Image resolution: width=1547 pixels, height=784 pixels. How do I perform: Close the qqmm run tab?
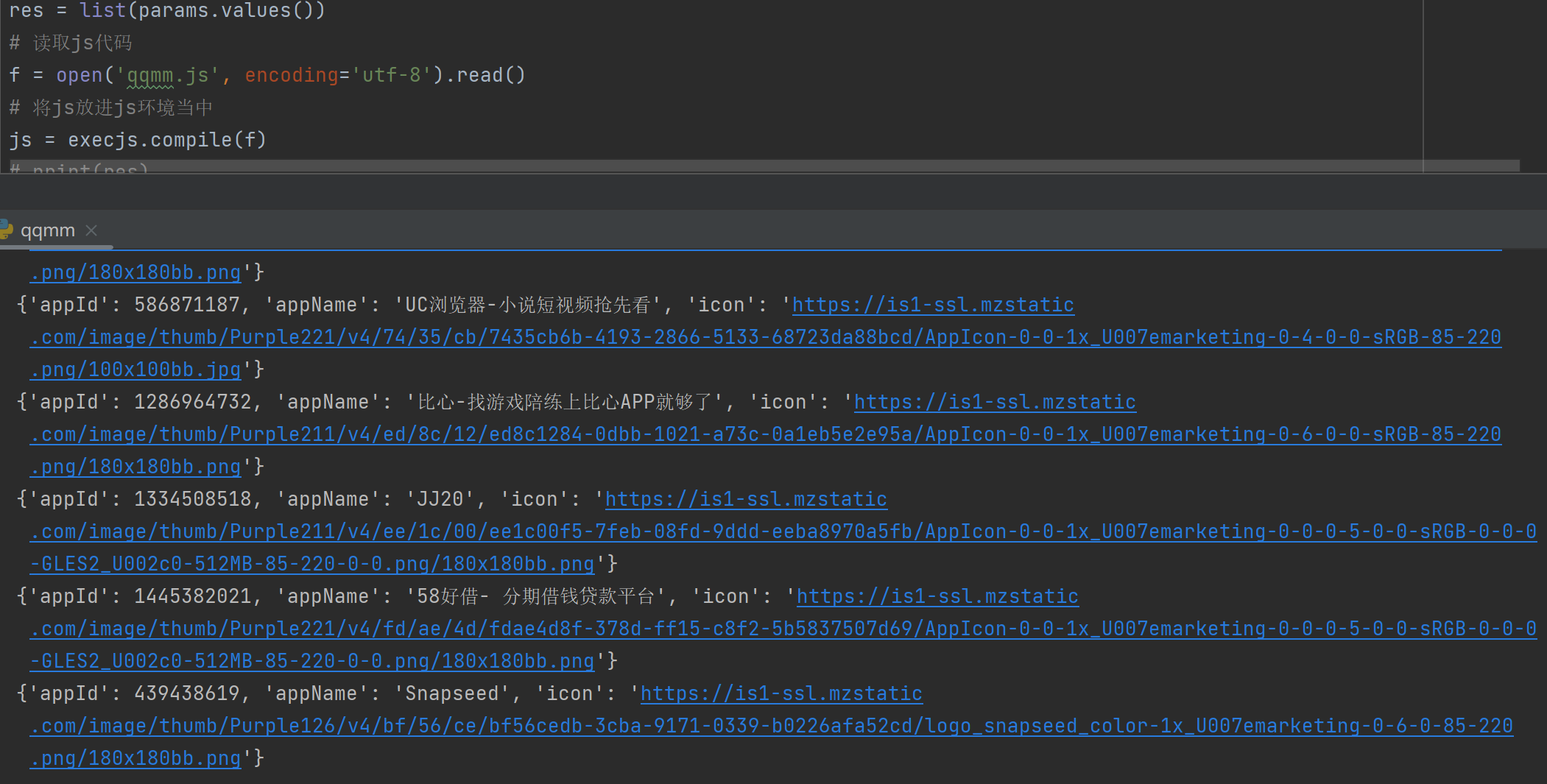(x=91, y=230)
